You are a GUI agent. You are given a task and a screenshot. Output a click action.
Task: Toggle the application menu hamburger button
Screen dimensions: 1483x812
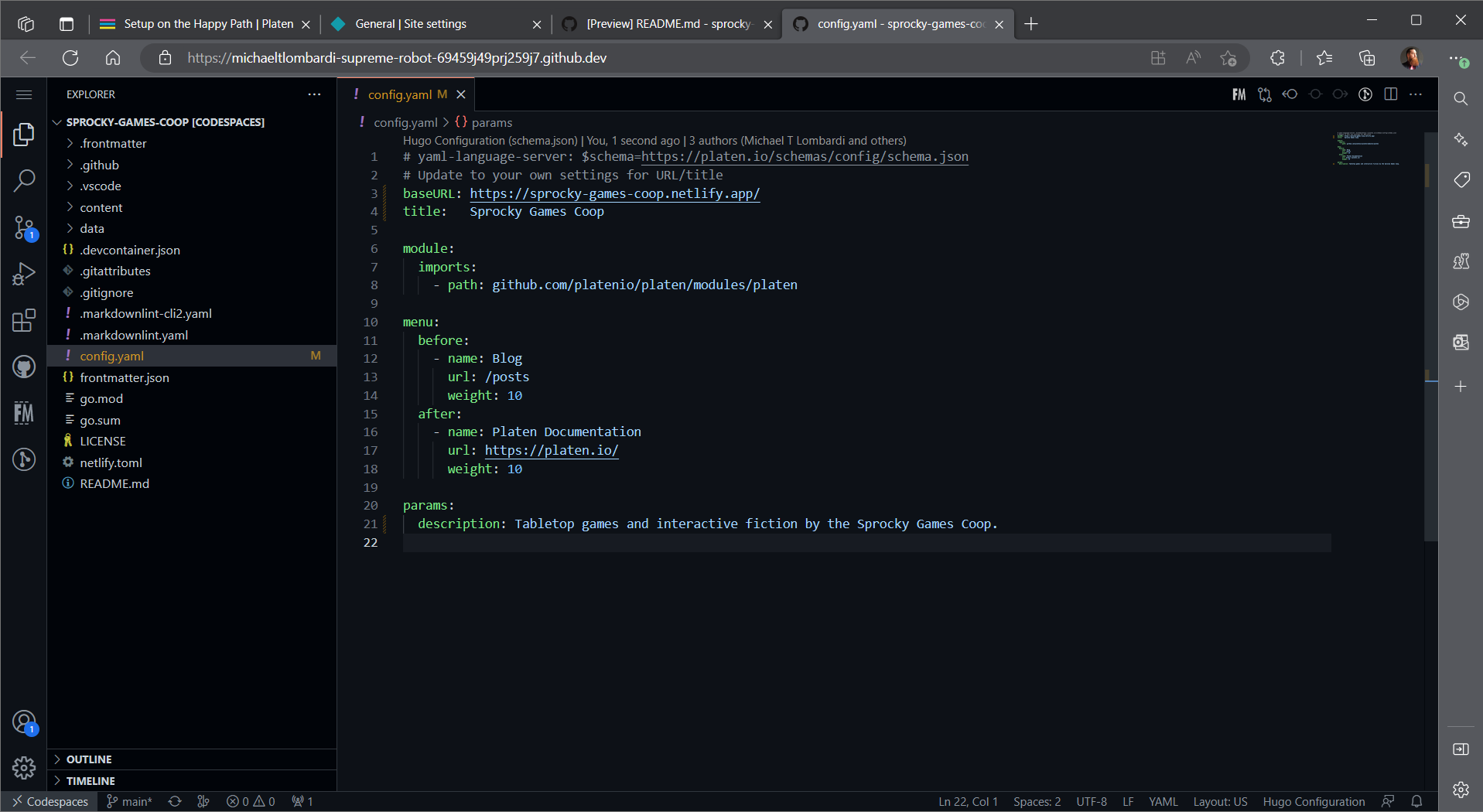24,94
